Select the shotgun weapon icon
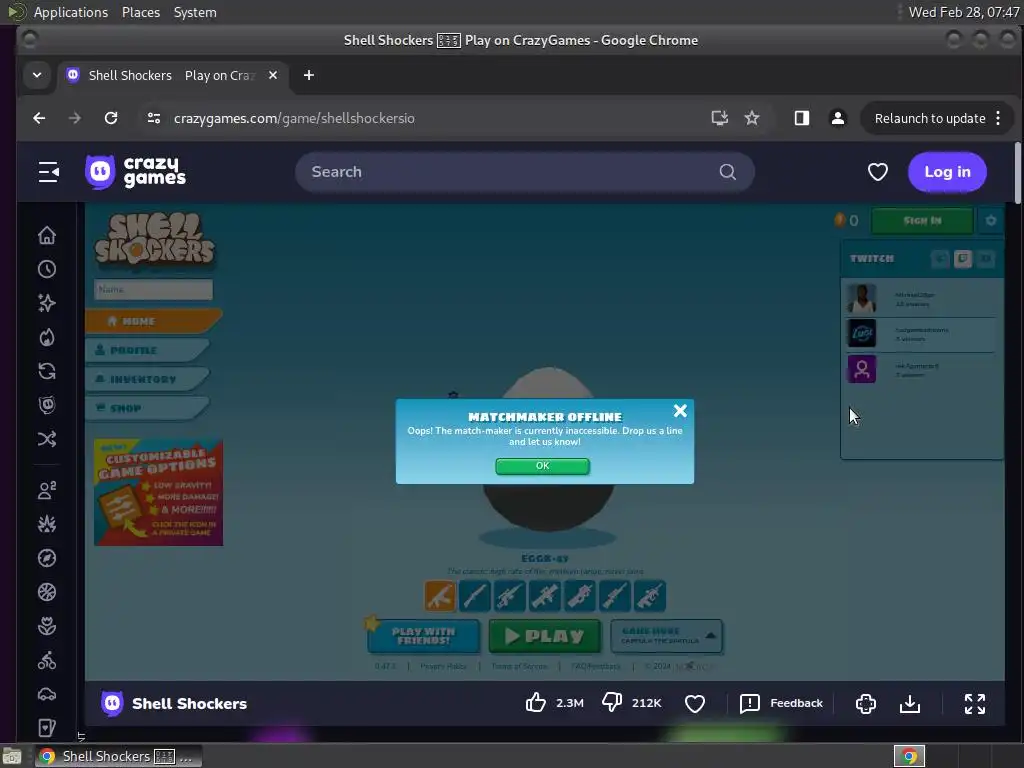 click(475, 596)
